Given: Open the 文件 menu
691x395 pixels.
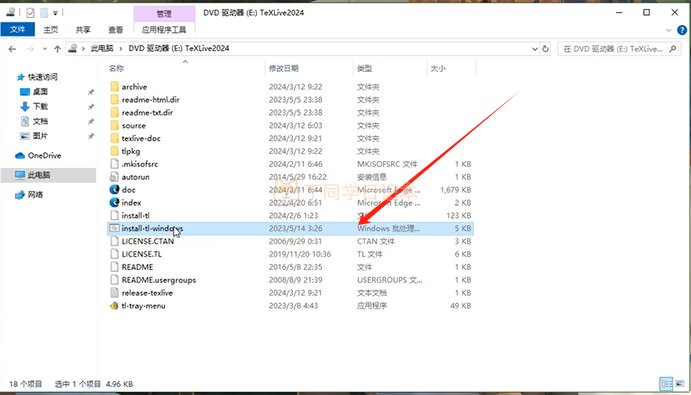Looking at the screenshot, I should coord(18,30).
